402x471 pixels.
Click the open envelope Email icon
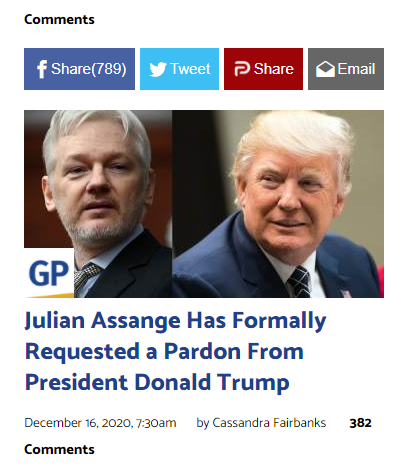coord(325,69)
